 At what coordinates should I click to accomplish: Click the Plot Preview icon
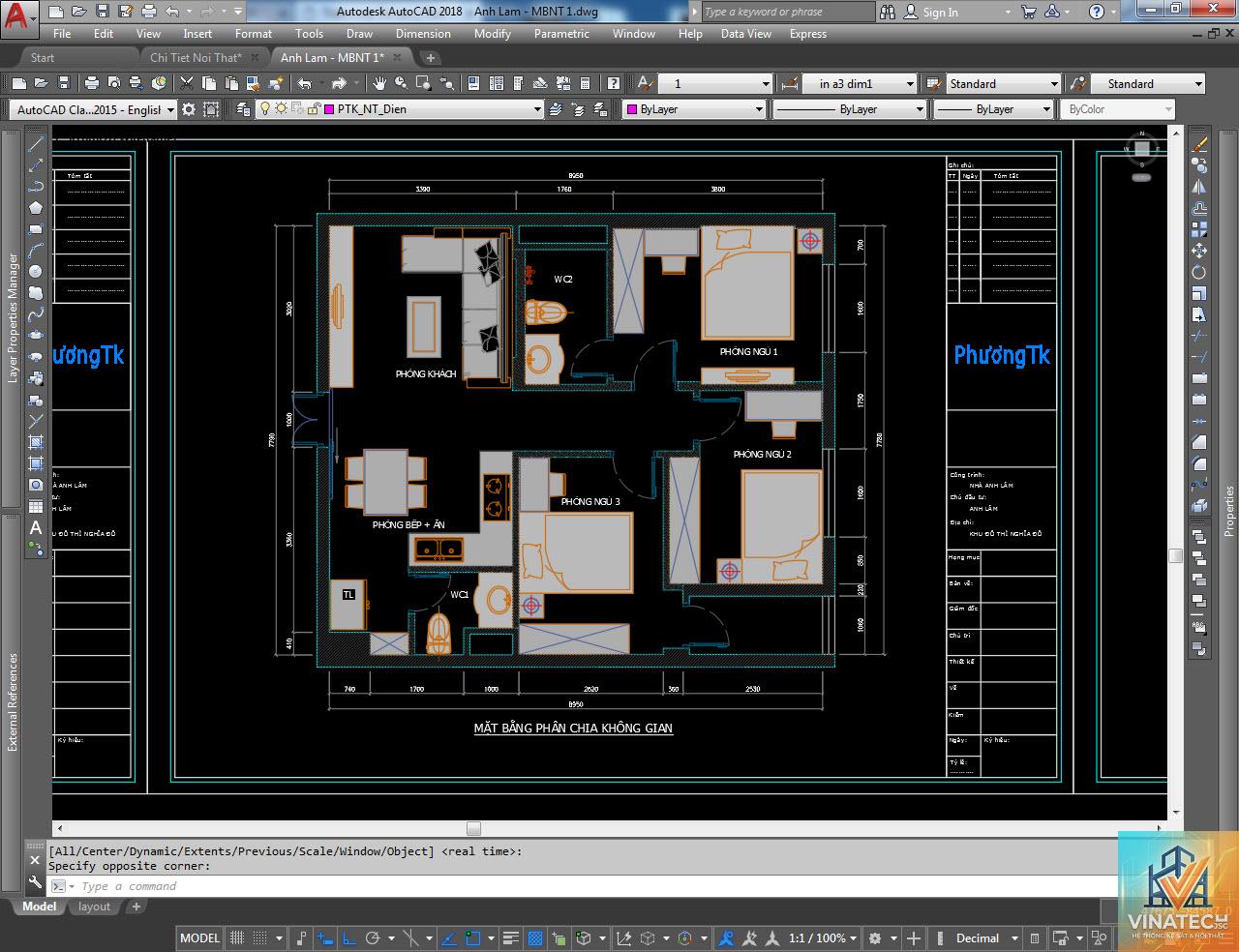[114, 83]
